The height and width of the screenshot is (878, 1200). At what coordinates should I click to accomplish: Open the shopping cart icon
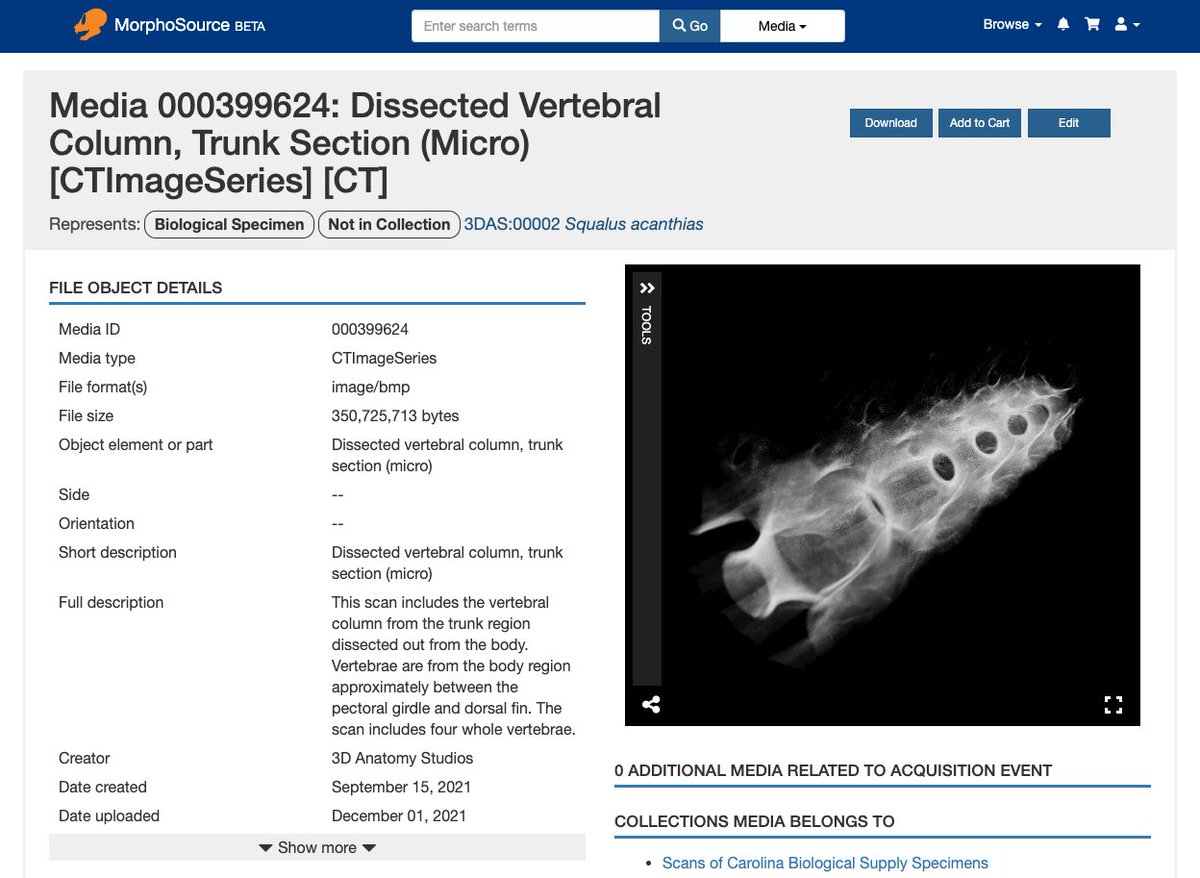1092,25
